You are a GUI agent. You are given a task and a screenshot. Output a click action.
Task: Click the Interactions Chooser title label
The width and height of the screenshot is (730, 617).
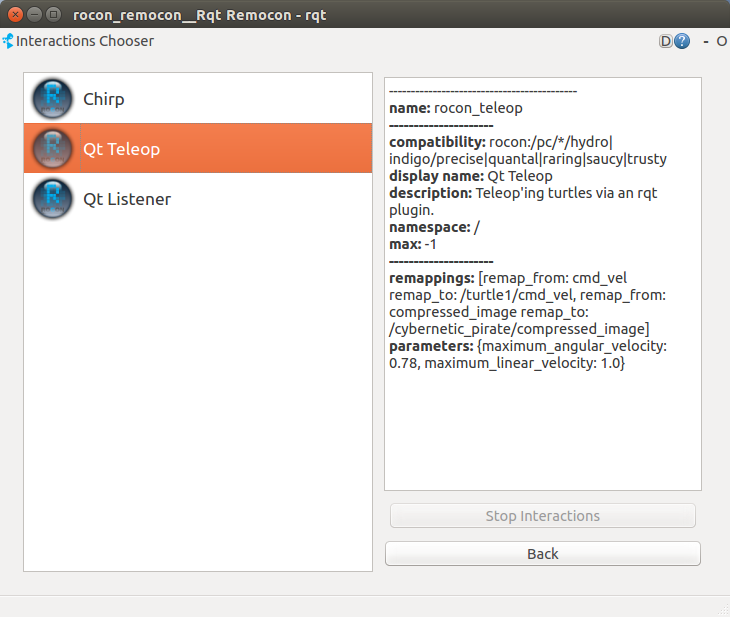[x=85, y=42]
